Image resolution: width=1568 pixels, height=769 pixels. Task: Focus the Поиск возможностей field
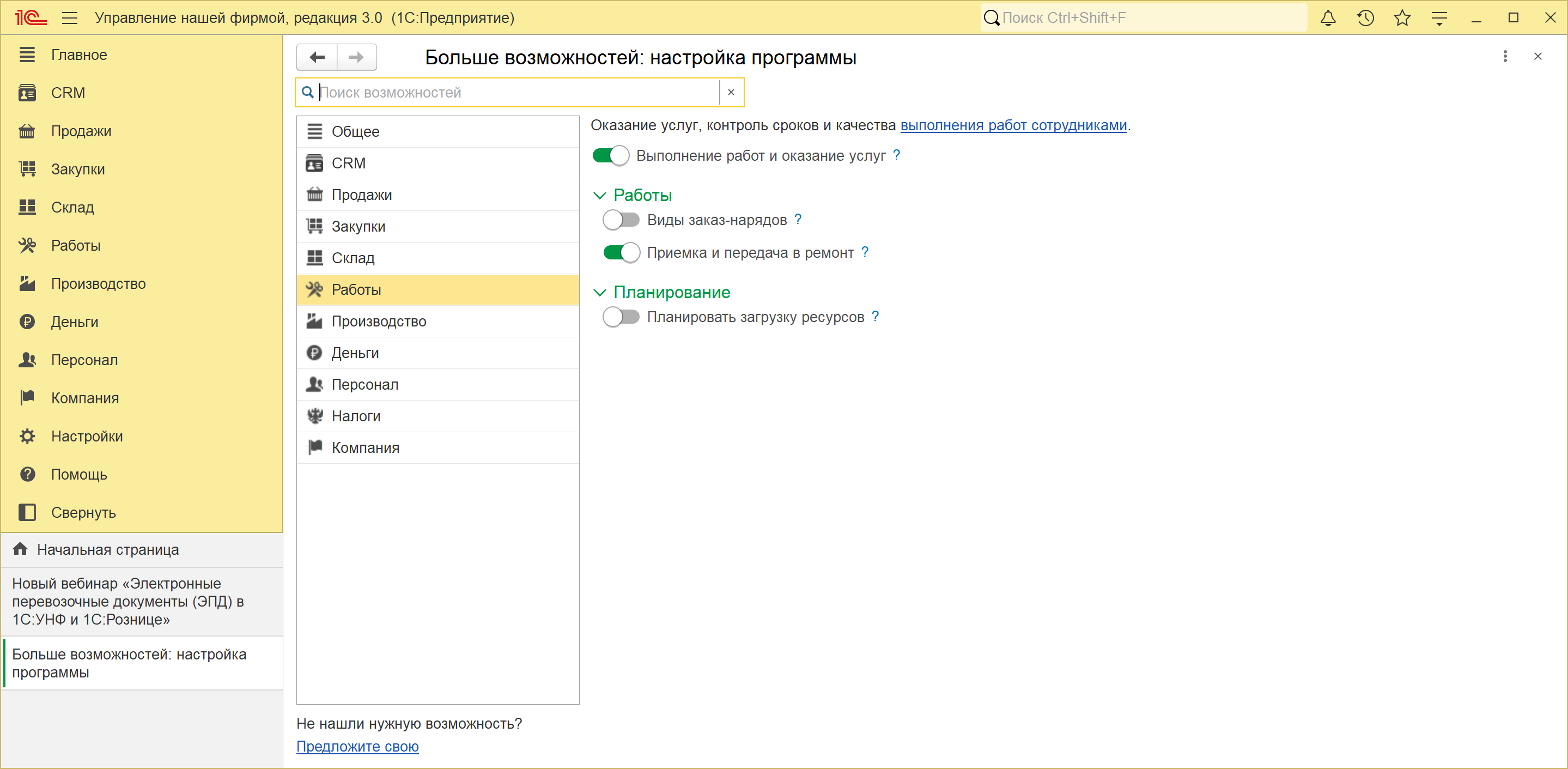tap(519, 92)
